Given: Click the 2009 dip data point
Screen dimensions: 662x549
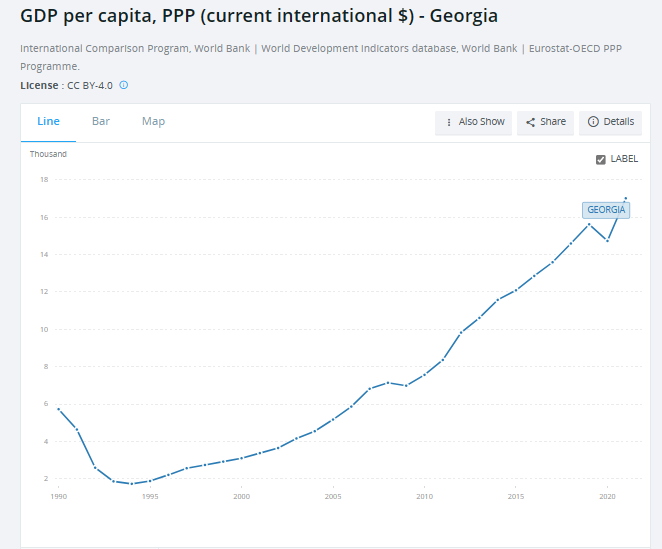Looking at the screenshot, I should (x=406, y=386).
